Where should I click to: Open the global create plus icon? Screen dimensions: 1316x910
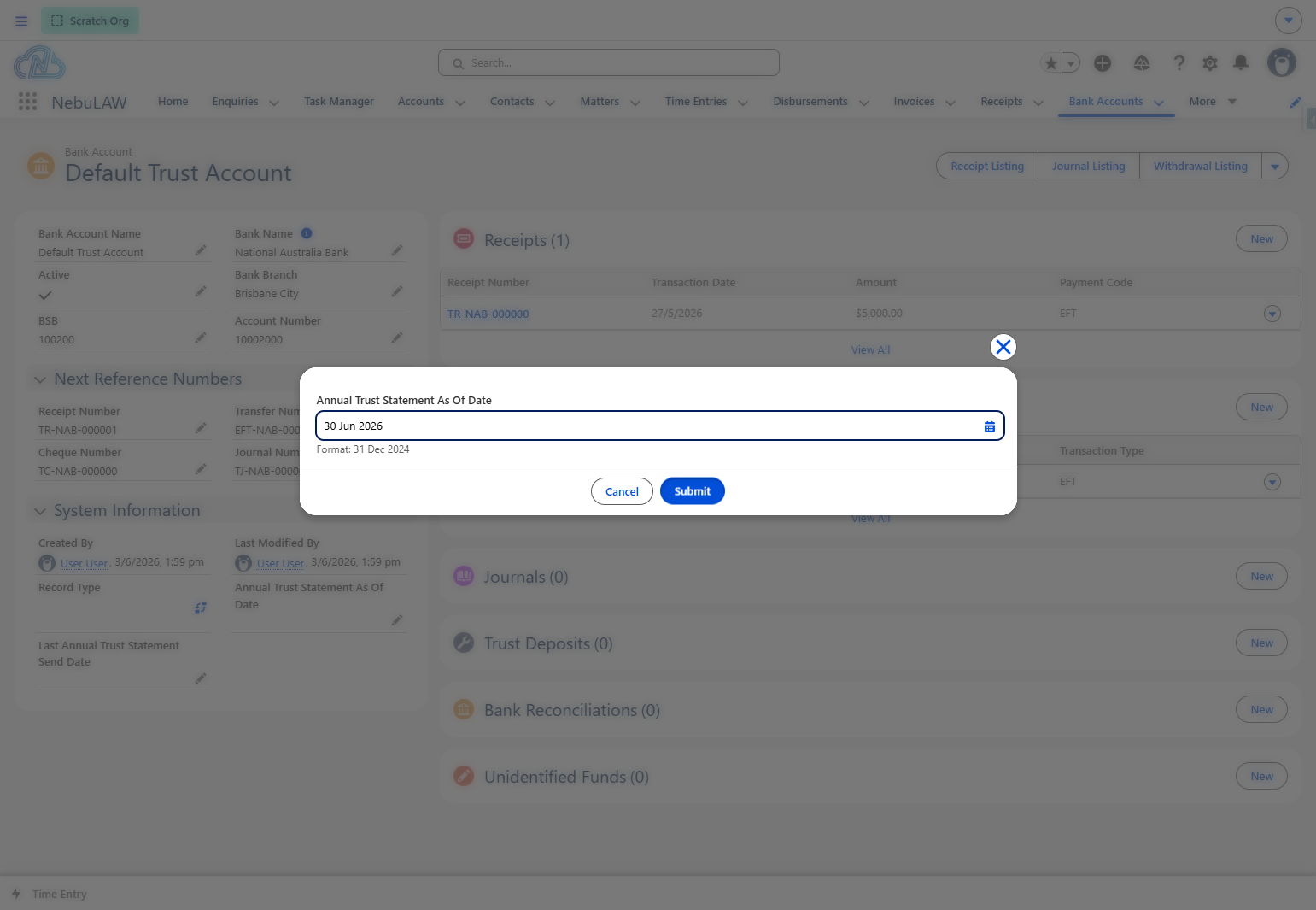click(1103, 62)
